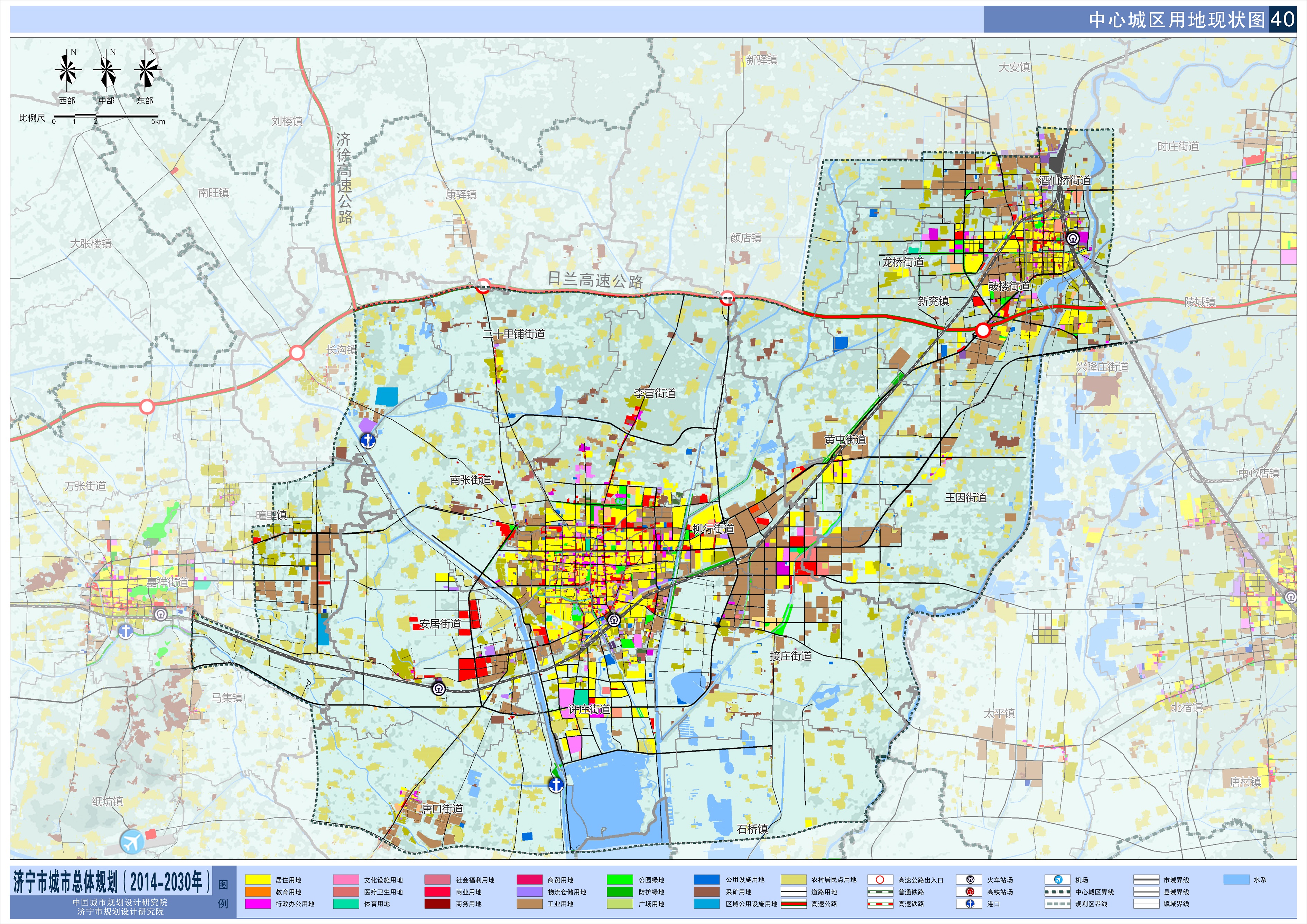This screenshot has width=1307, height=924.
Task: Click train station icon near 安居街道
Action: (438, 689)
